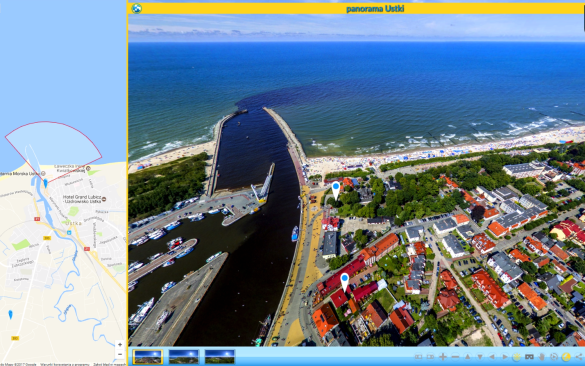Click the globe icon in the title bar
Viewport: 585px width, 366px height.
point(137,8)
